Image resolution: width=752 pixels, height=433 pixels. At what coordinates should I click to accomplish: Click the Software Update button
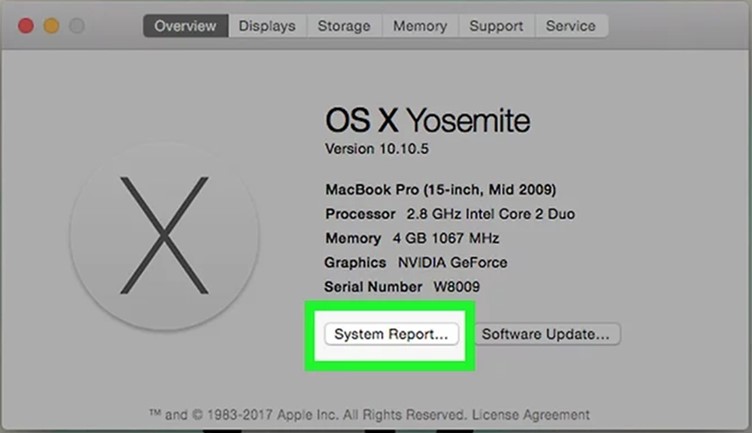(x=546, y=333)
